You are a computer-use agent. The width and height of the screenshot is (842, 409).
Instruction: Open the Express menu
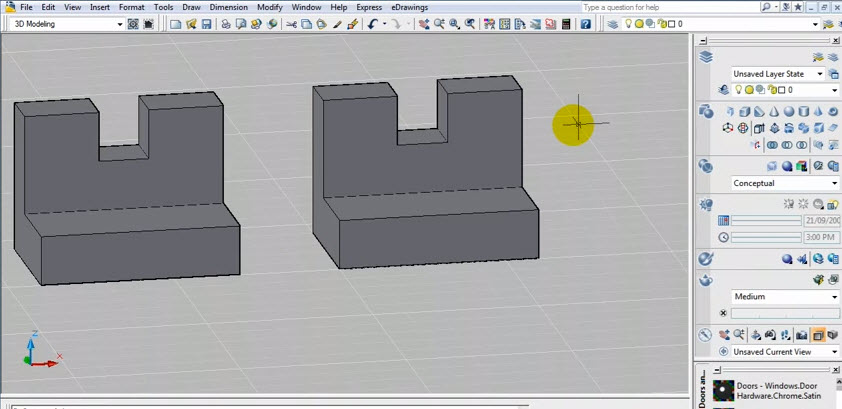tap(369, 8)
